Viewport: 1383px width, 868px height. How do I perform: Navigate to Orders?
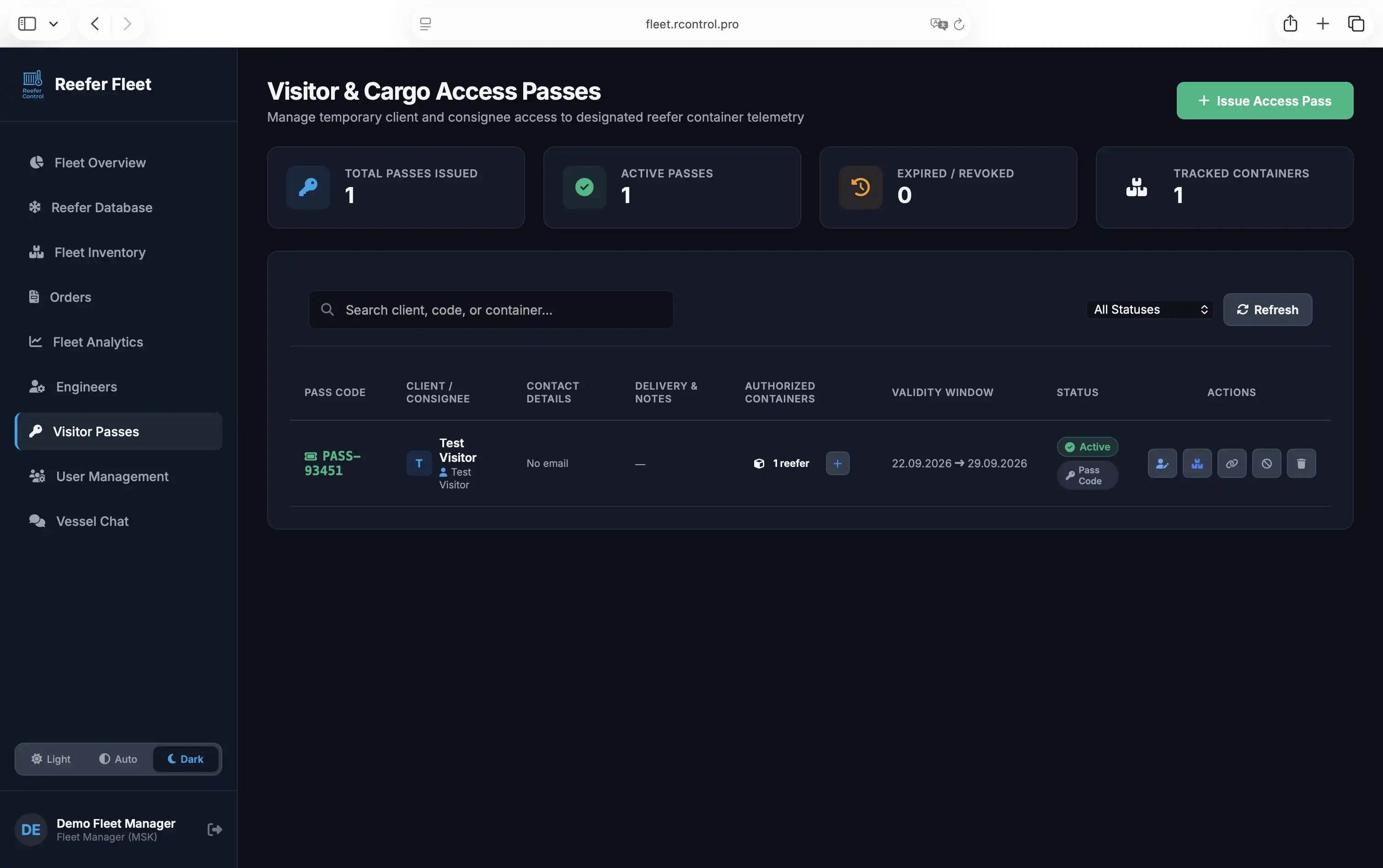[118, 297]
